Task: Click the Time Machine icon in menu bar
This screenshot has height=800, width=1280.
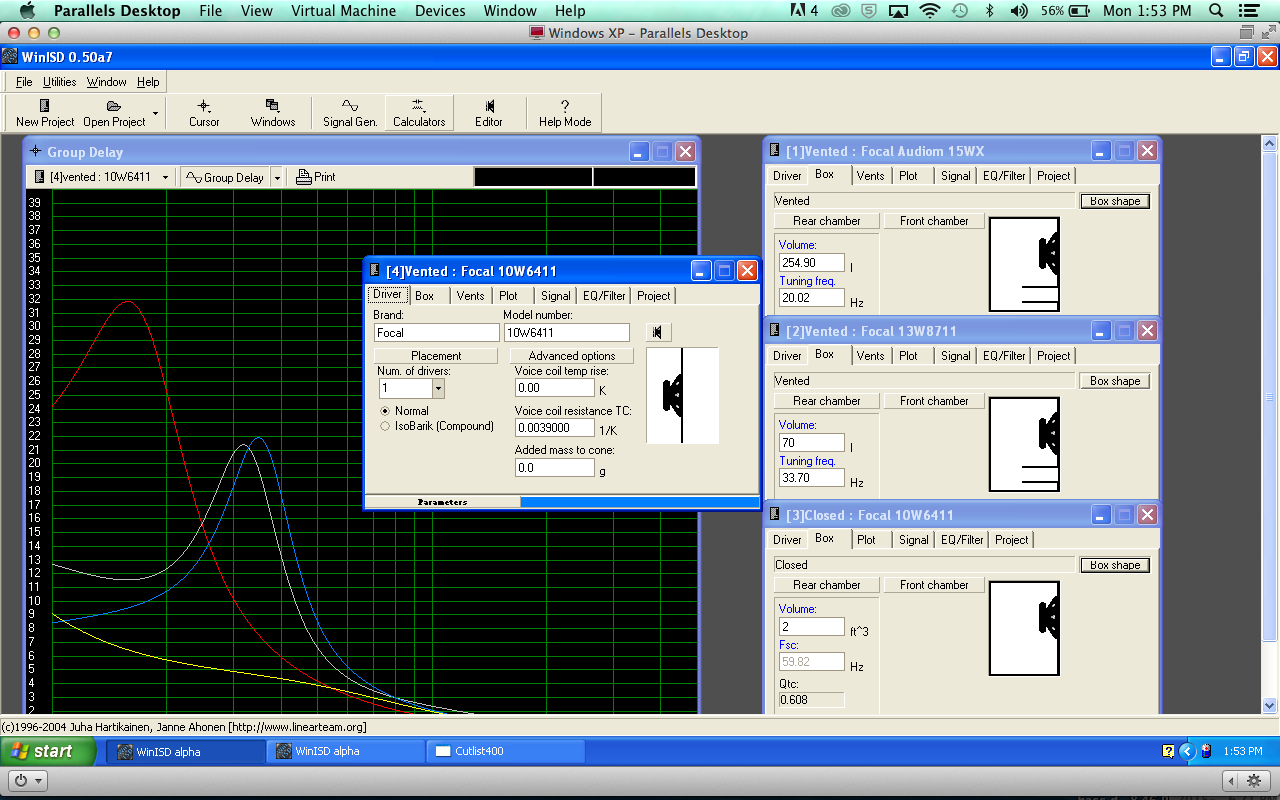Action: [960, 11]
